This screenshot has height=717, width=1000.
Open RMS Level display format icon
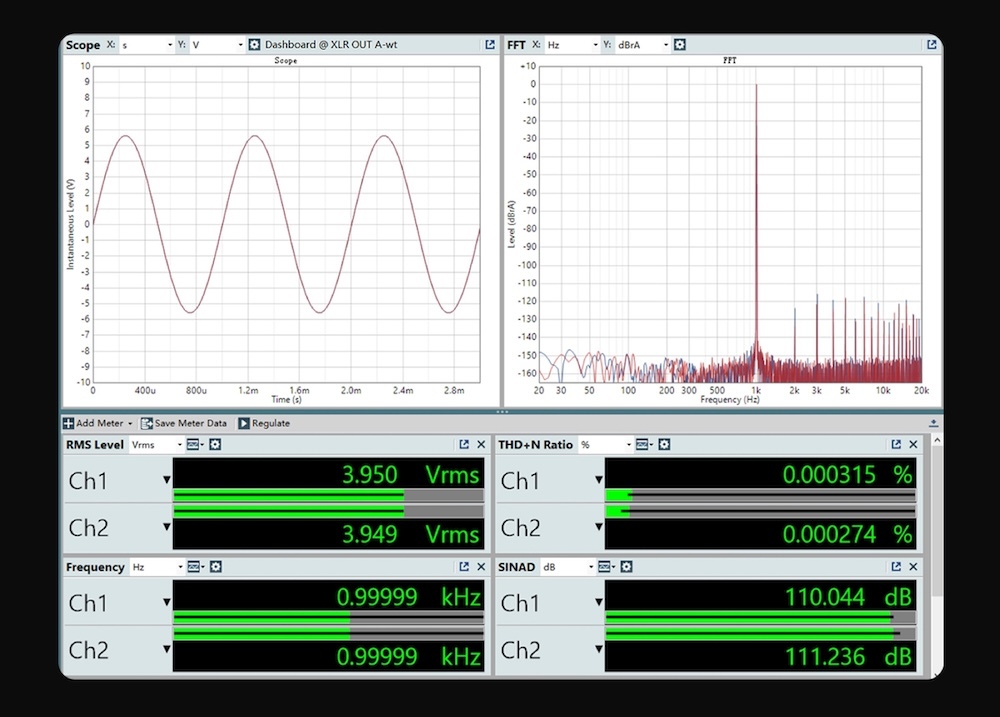coord(195,445)
